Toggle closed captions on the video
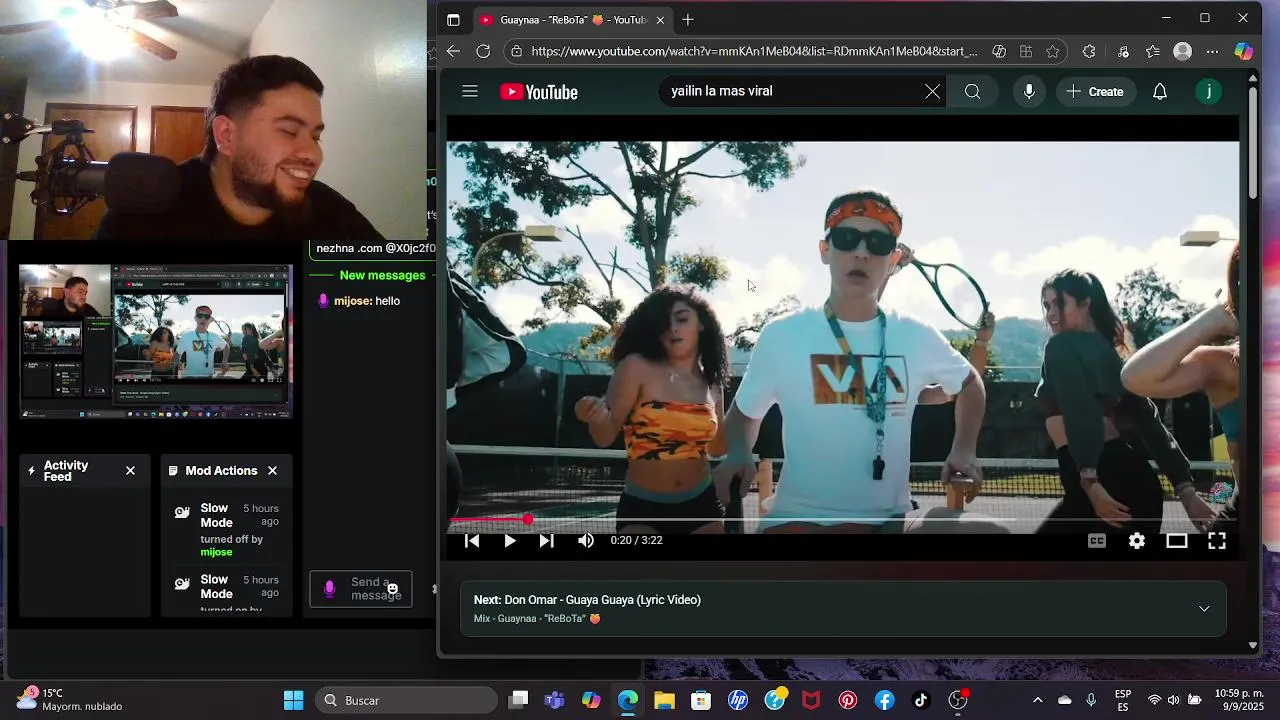Viewport: 1280px width, 720px height. (x=1097, y=540)
